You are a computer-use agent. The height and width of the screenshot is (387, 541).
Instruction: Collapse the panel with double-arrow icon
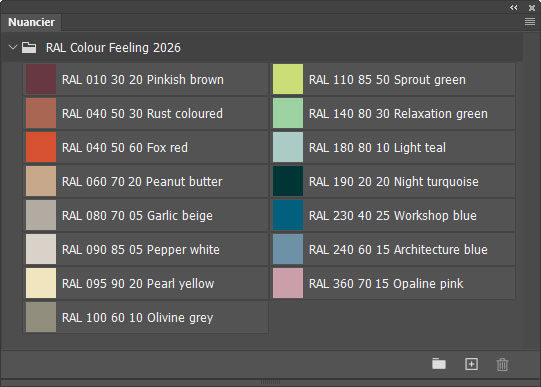pos(513,8)
